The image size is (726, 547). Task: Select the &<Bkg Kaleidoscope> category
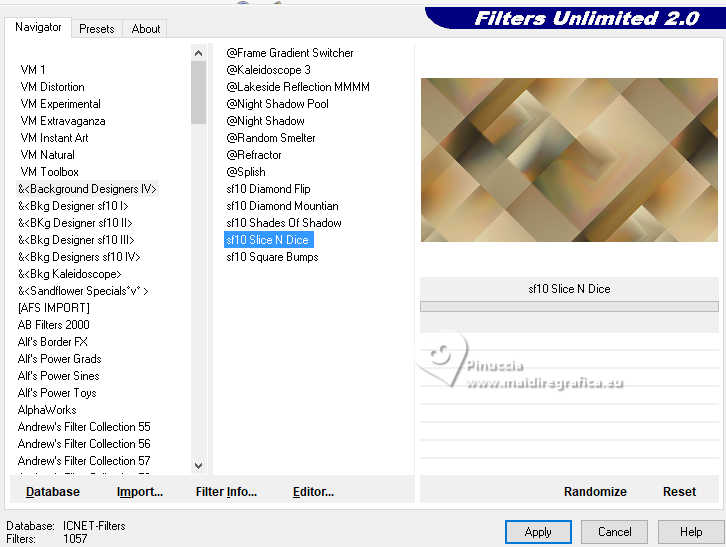pyautogui.click(x=69, y=274)
